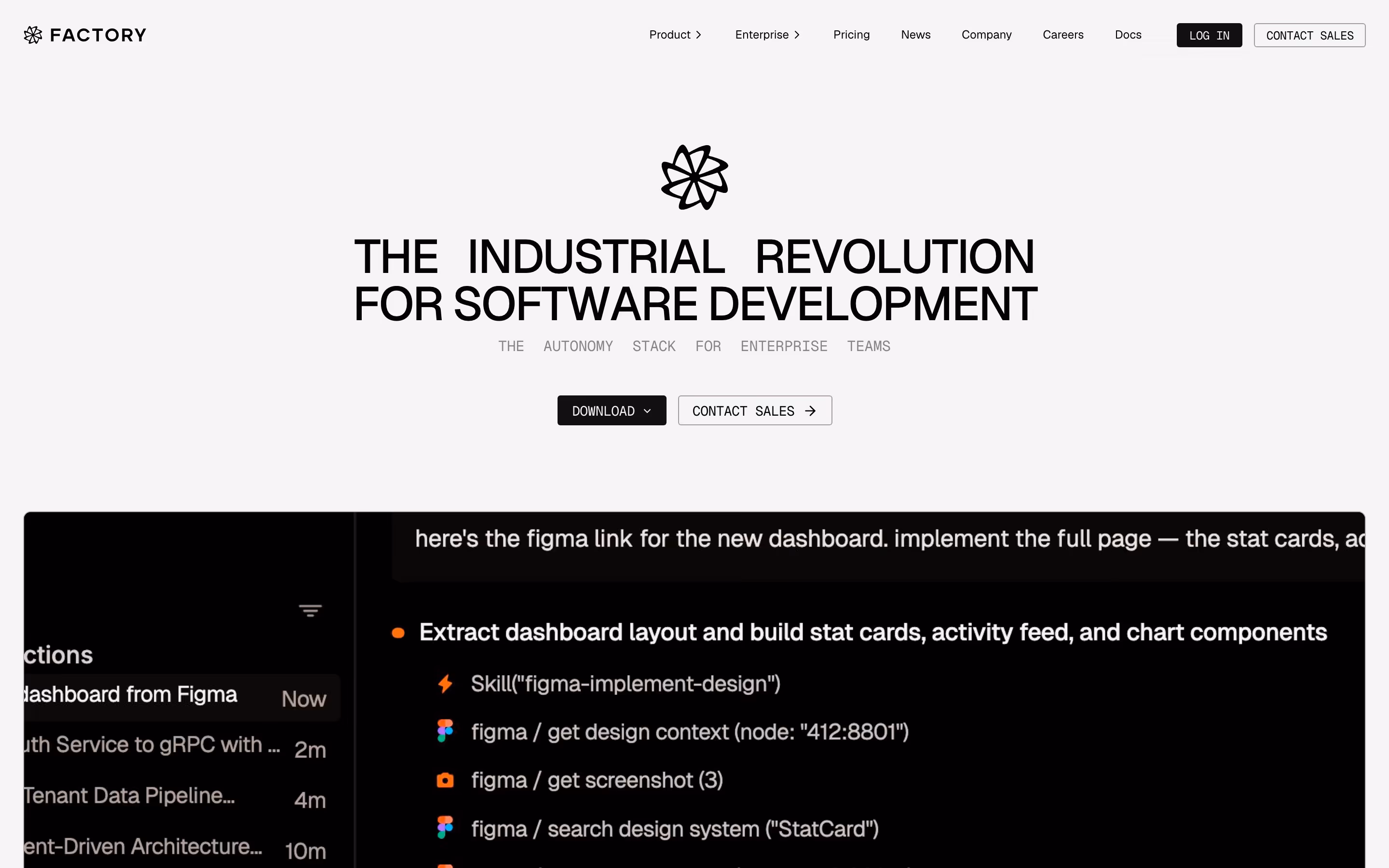Click the hero Contact Sales button
The image size is (1389, 868).
point(755,410)
